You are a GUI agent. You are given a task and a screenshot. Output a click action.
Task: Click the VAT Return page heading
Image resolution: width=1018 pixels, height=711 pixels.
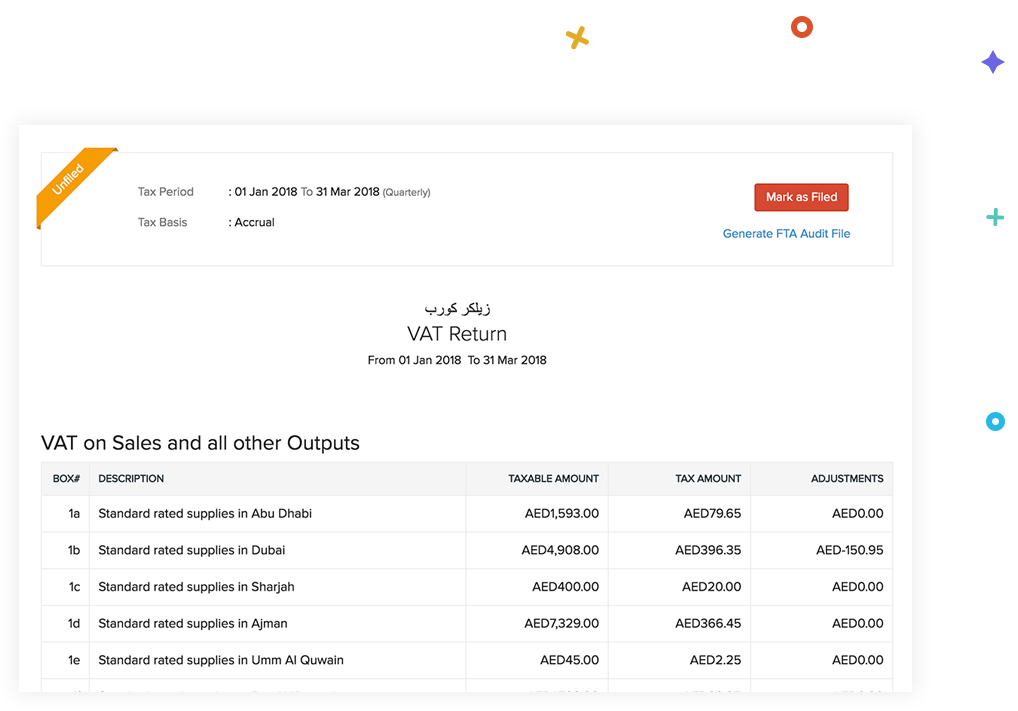(x=457, y=334)
